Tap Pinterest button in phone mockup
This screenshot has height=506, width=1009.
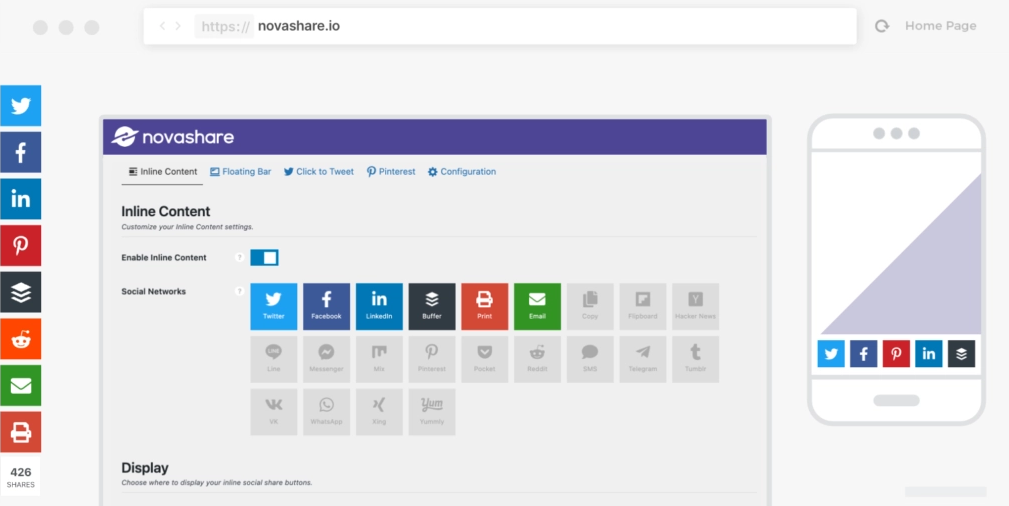[x=896, y=353]
